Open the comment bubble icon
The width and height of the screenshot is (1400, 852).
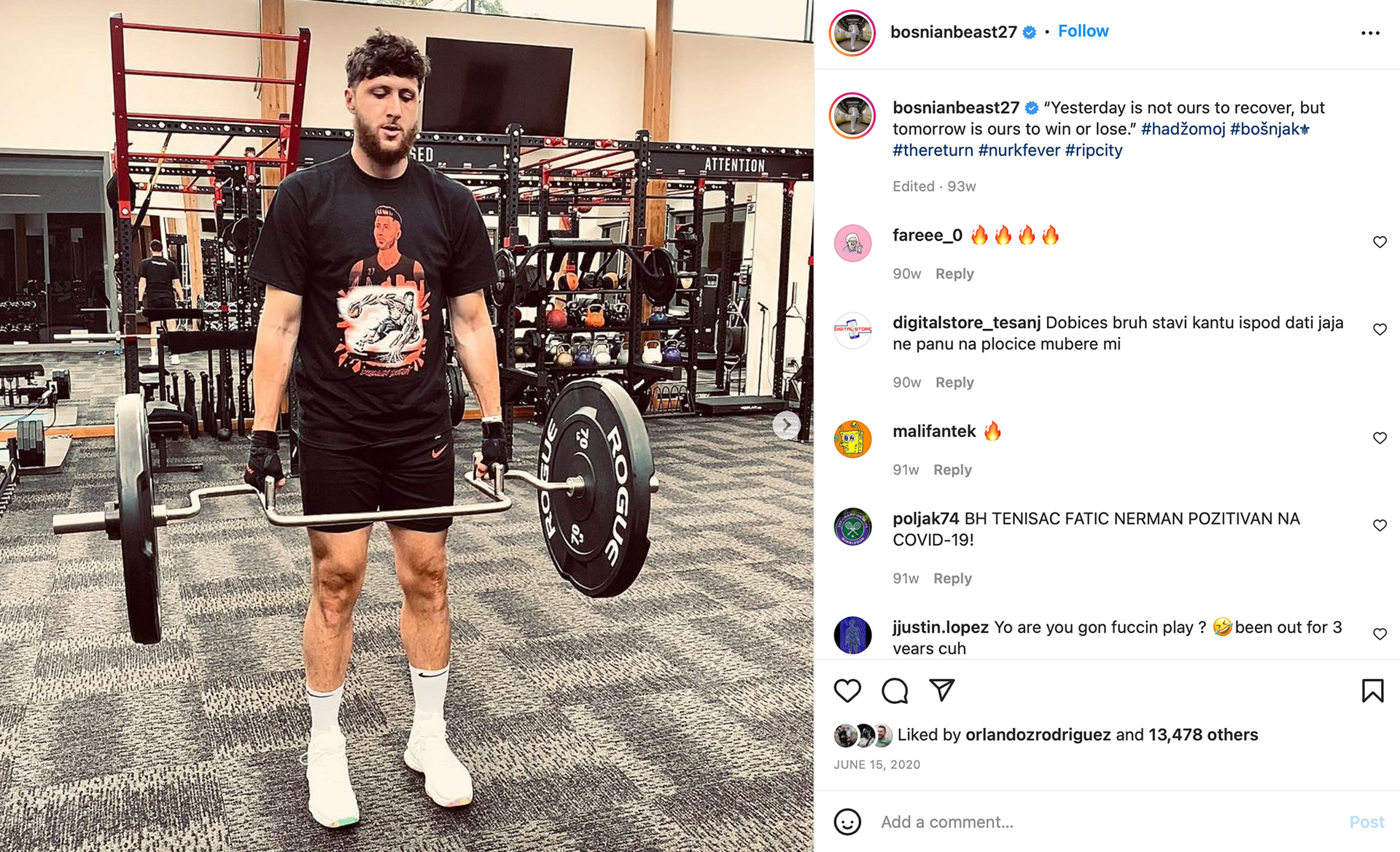point(895,690)
